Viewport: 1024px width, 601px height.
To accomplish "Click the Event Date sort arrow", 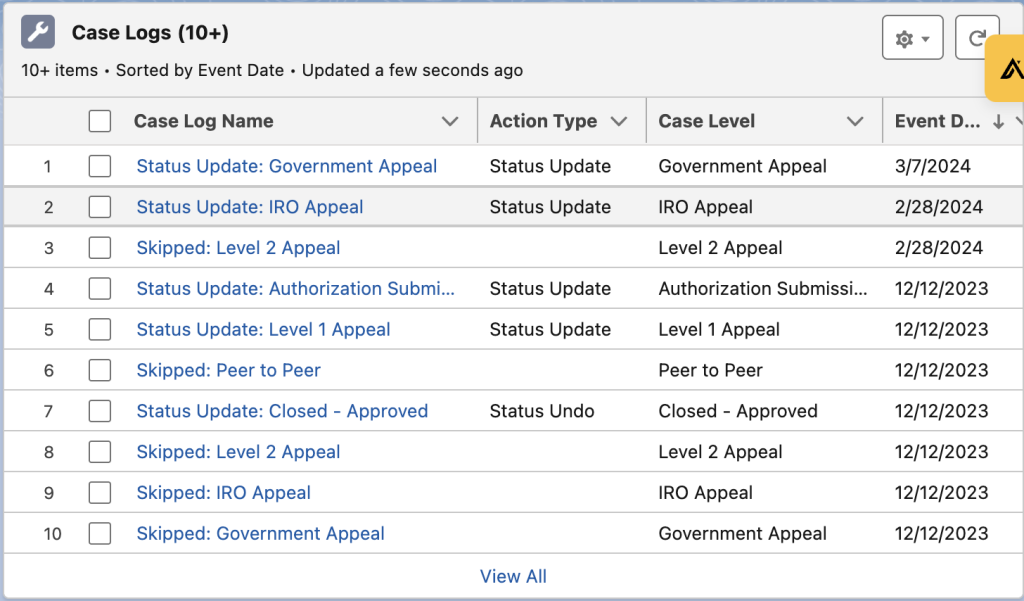I will pos(998,122).
